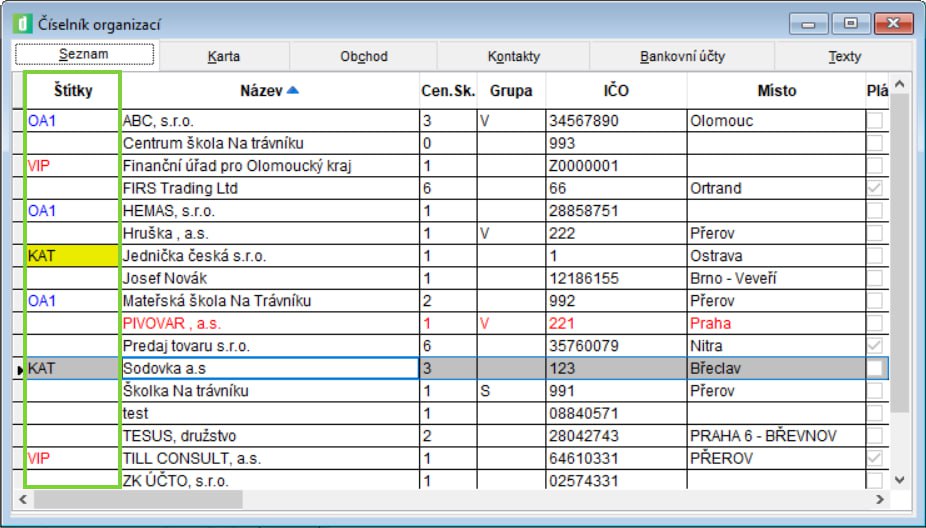Image resolution: width=926 pixels, height=528 pixels.
Task: Open the Texty tab
Action: (x=844, y=56)
